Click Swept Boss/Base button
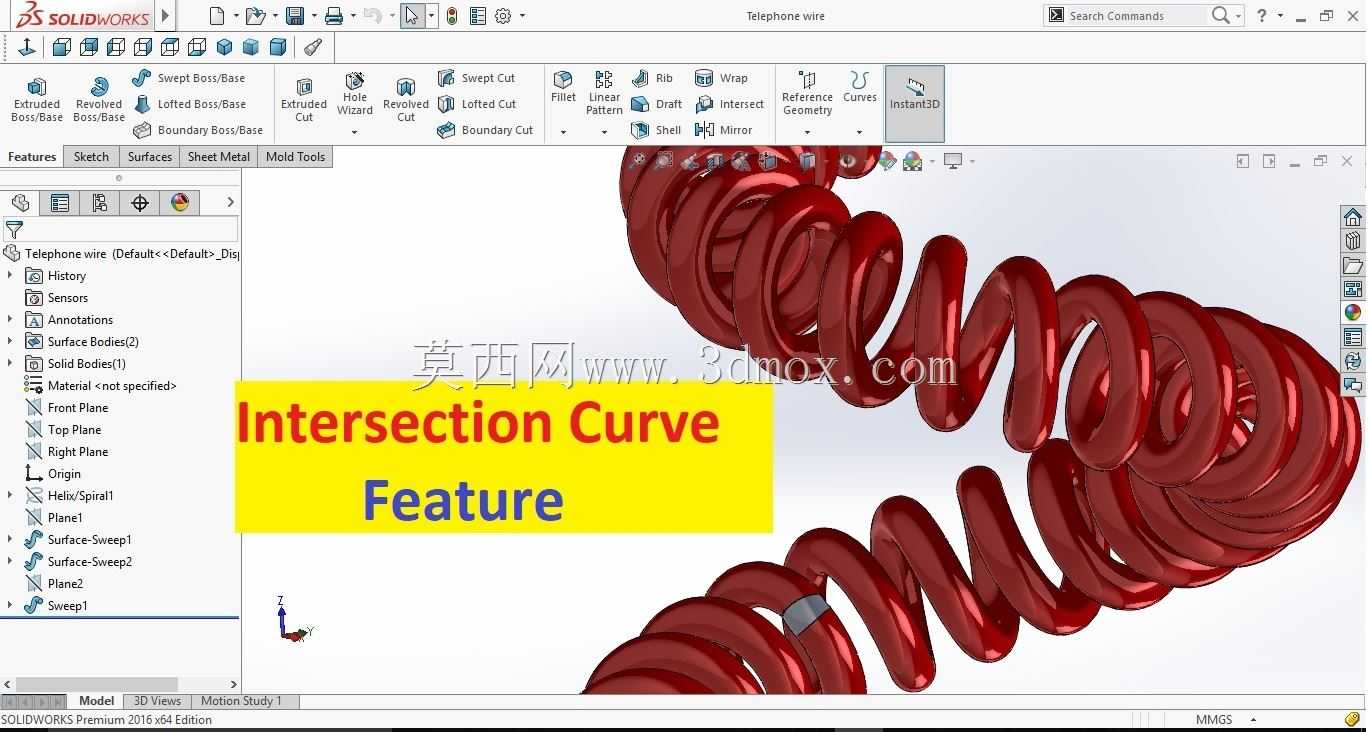1368x732 pixels. [x=189, y=78]
